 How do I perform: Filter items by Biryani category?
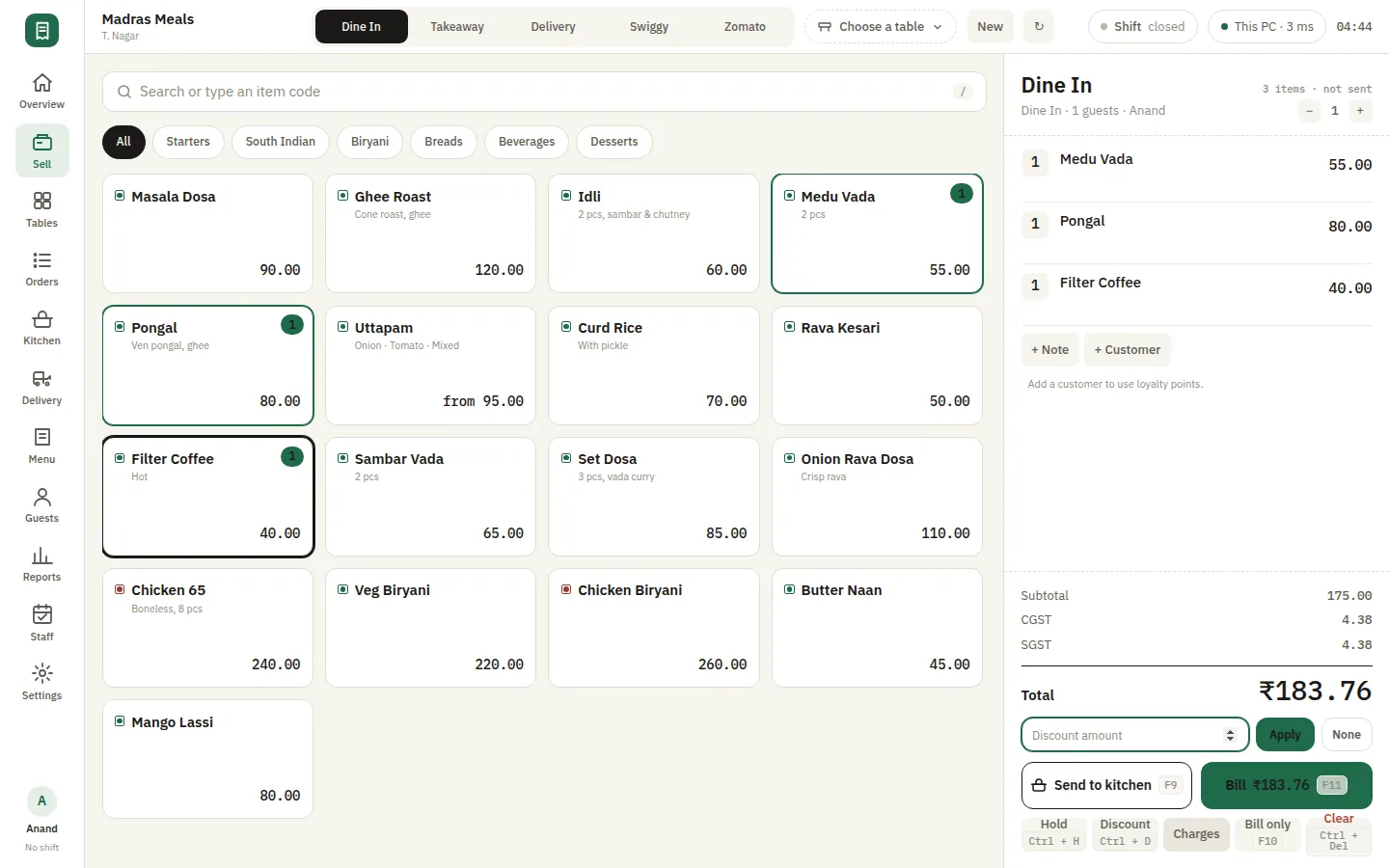(369, 142)
